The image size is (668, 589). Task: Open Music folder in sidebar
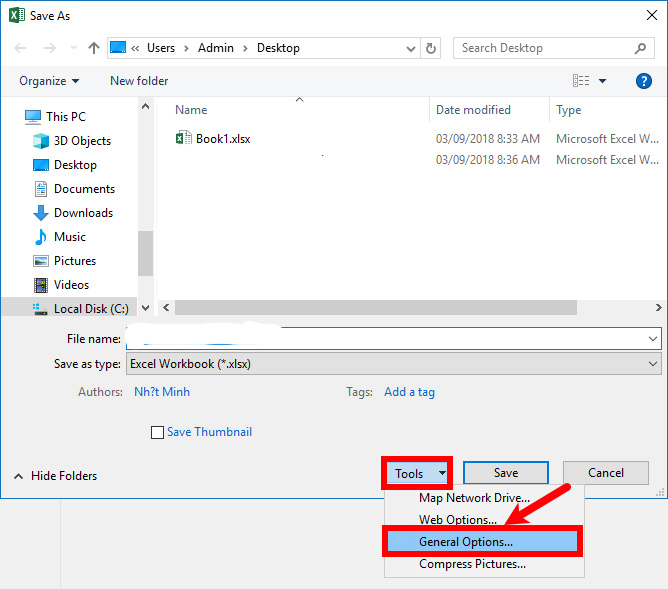click(70, 237)
